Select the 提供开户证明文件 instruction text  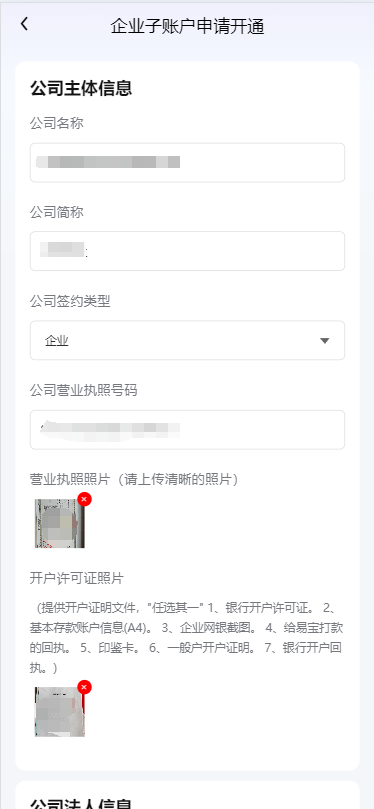tap(187, 637)
